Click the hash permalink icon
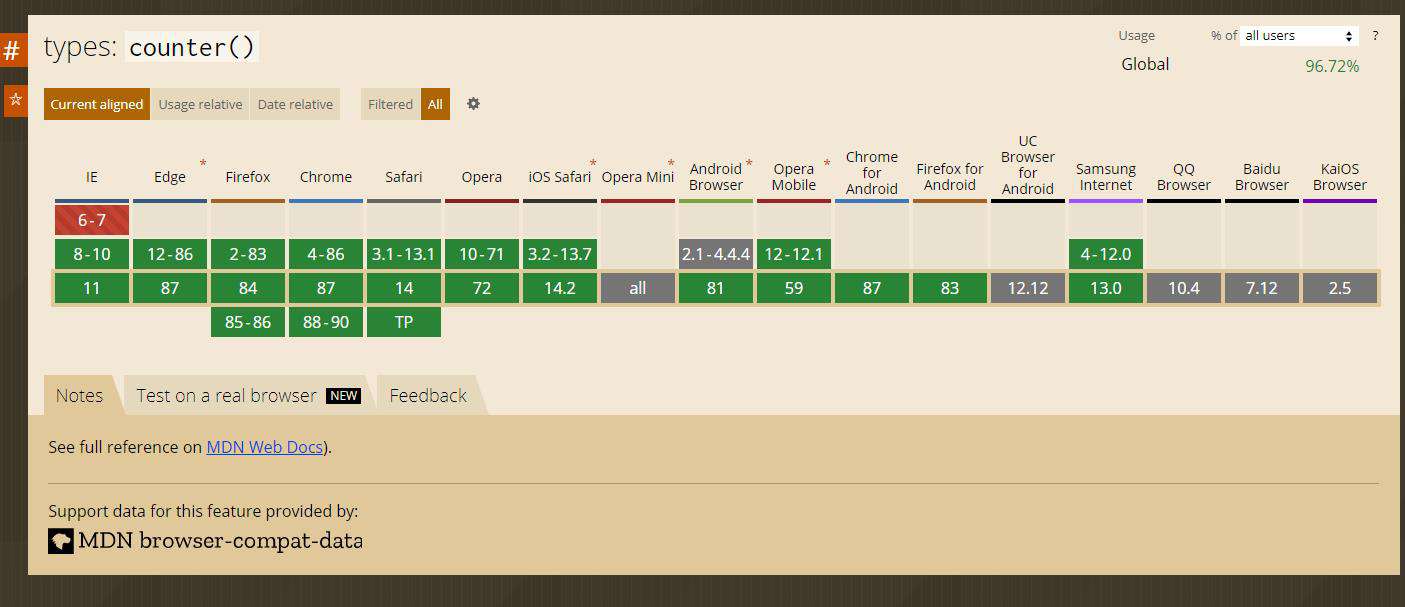This screenshot has height=607, width=1405. (x=12, y=50)
